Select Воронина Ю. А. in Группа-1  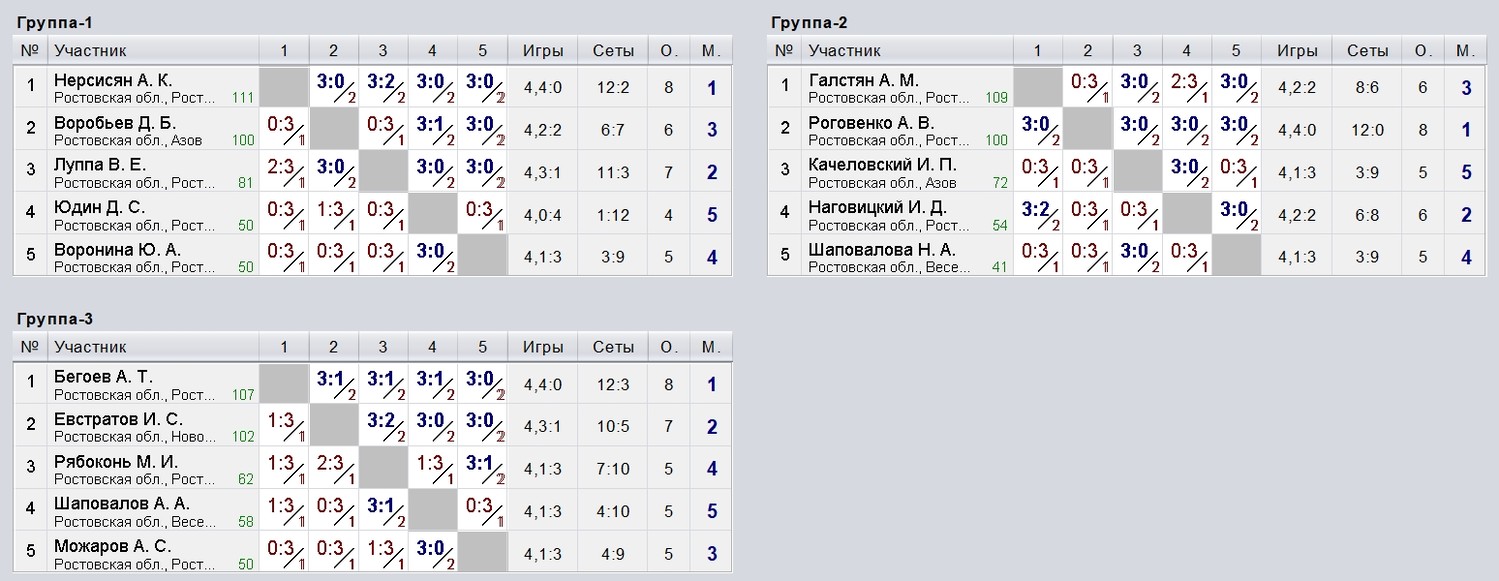click(x=118, y=250)
